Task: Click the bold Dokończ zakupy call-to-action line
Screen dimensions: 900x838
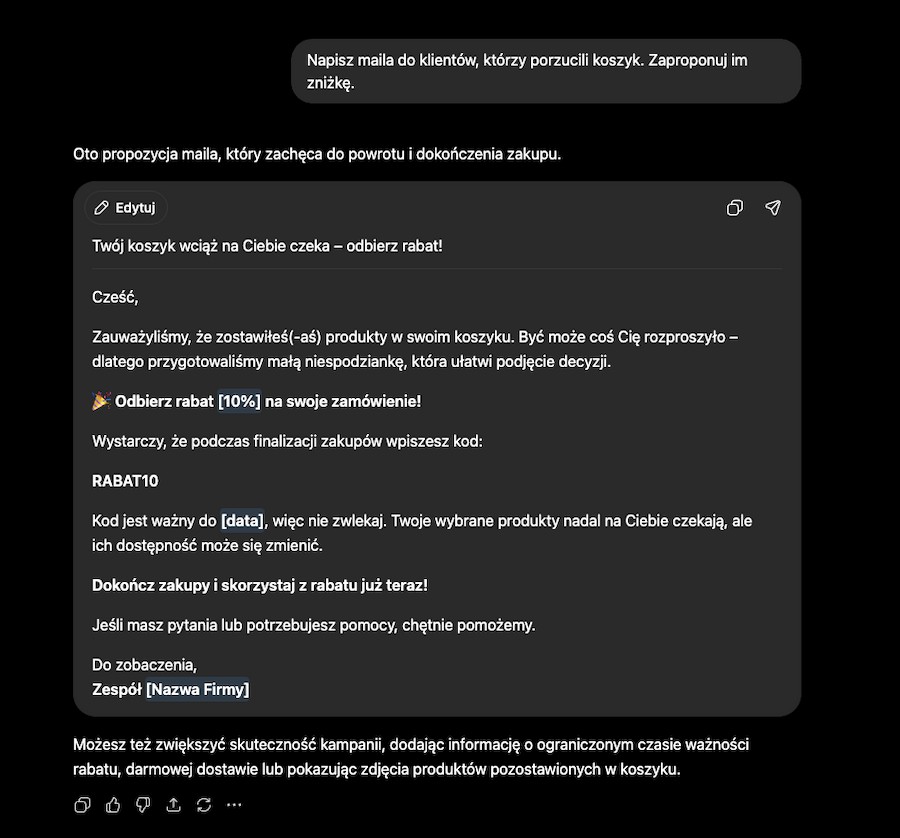Action: (260, 585)
